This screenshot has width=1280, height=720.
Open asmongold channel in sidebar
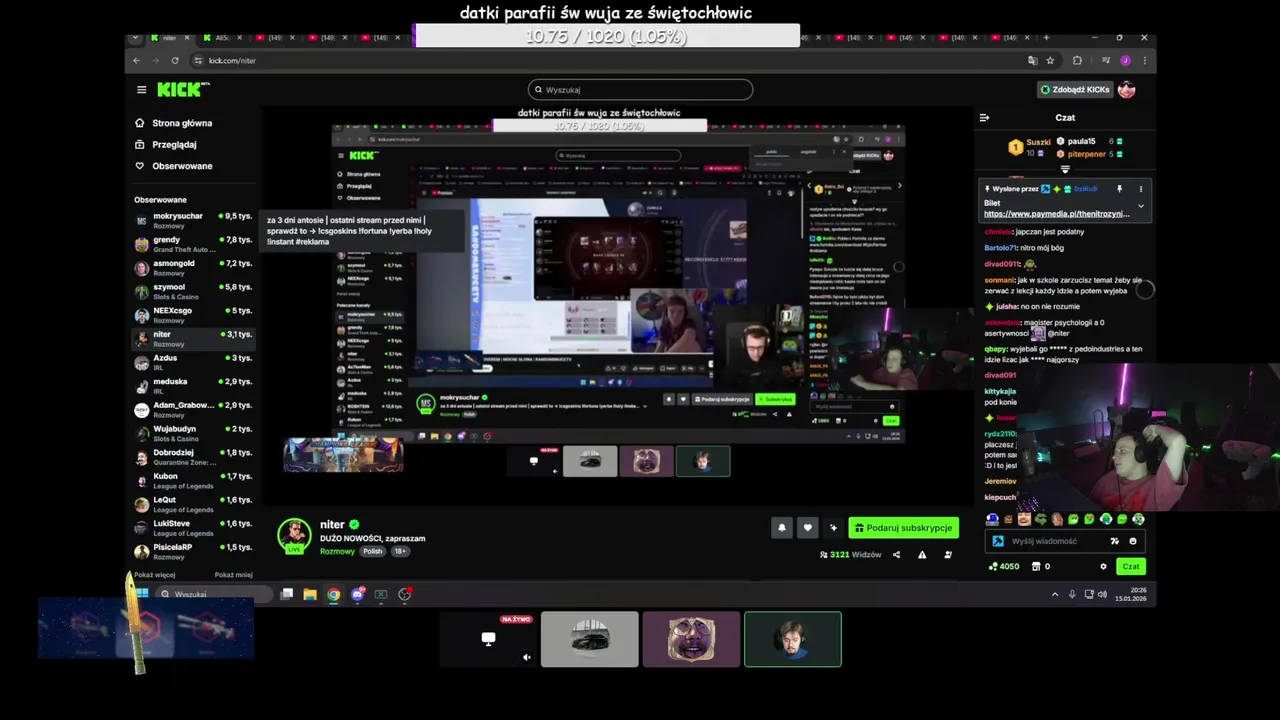[193, 267]
